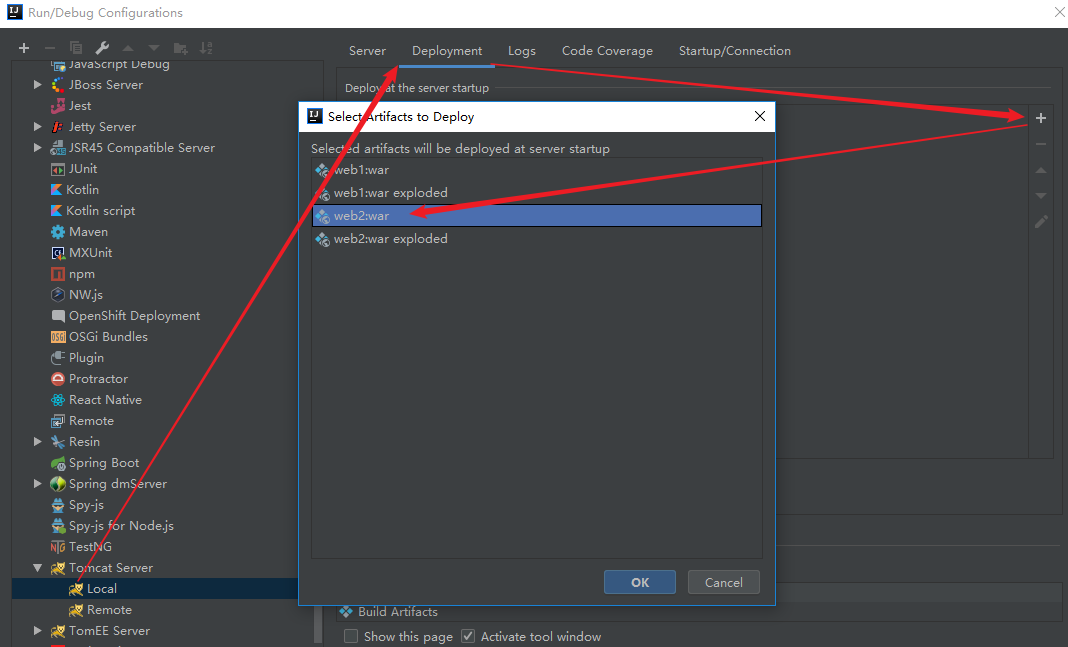Click the TestNG icon
This screenshot has width=1068, height=647.
(58, 547)
